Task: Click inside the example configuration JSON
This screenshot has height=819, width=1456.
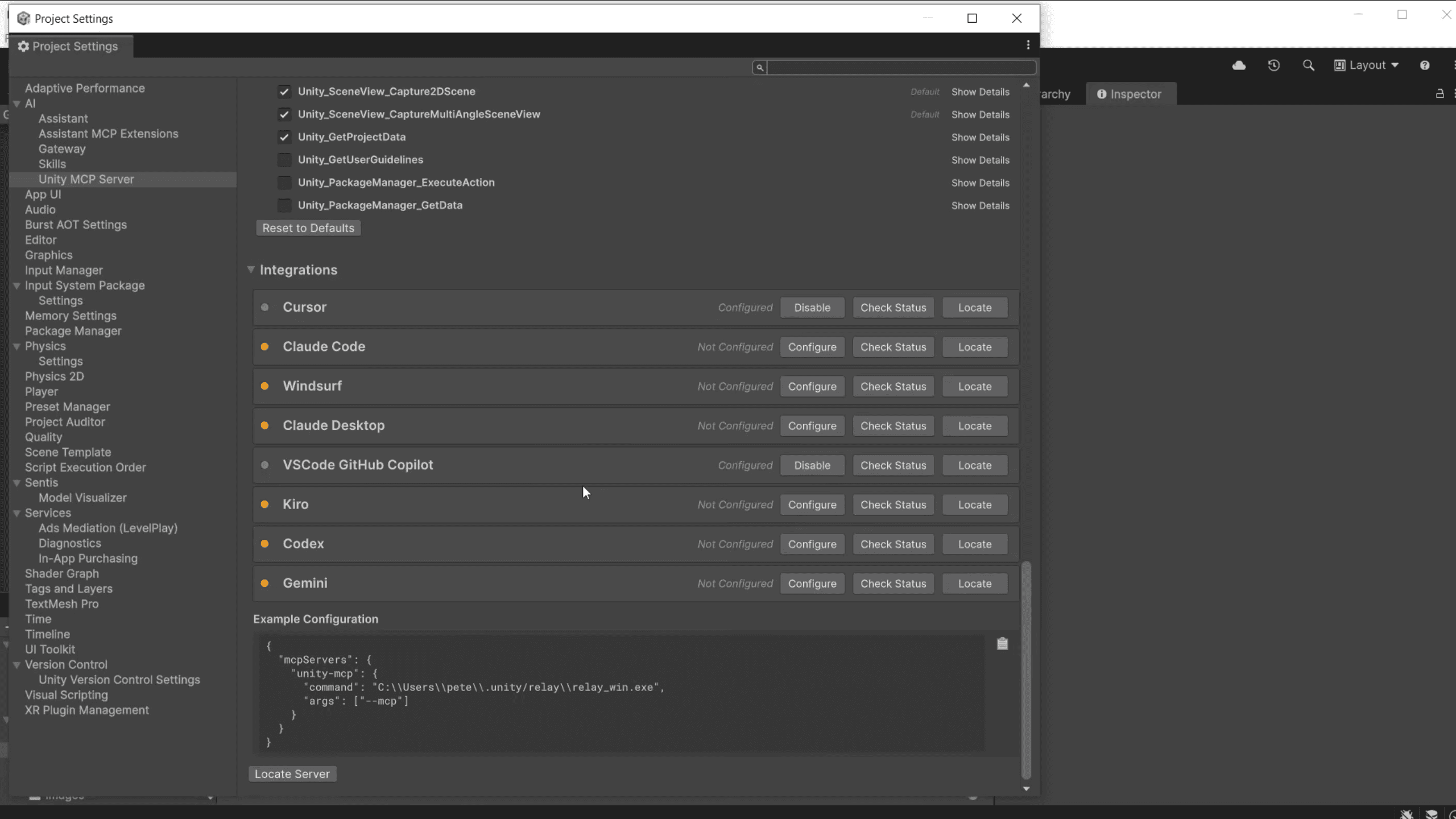Action: tap(622, 694)
